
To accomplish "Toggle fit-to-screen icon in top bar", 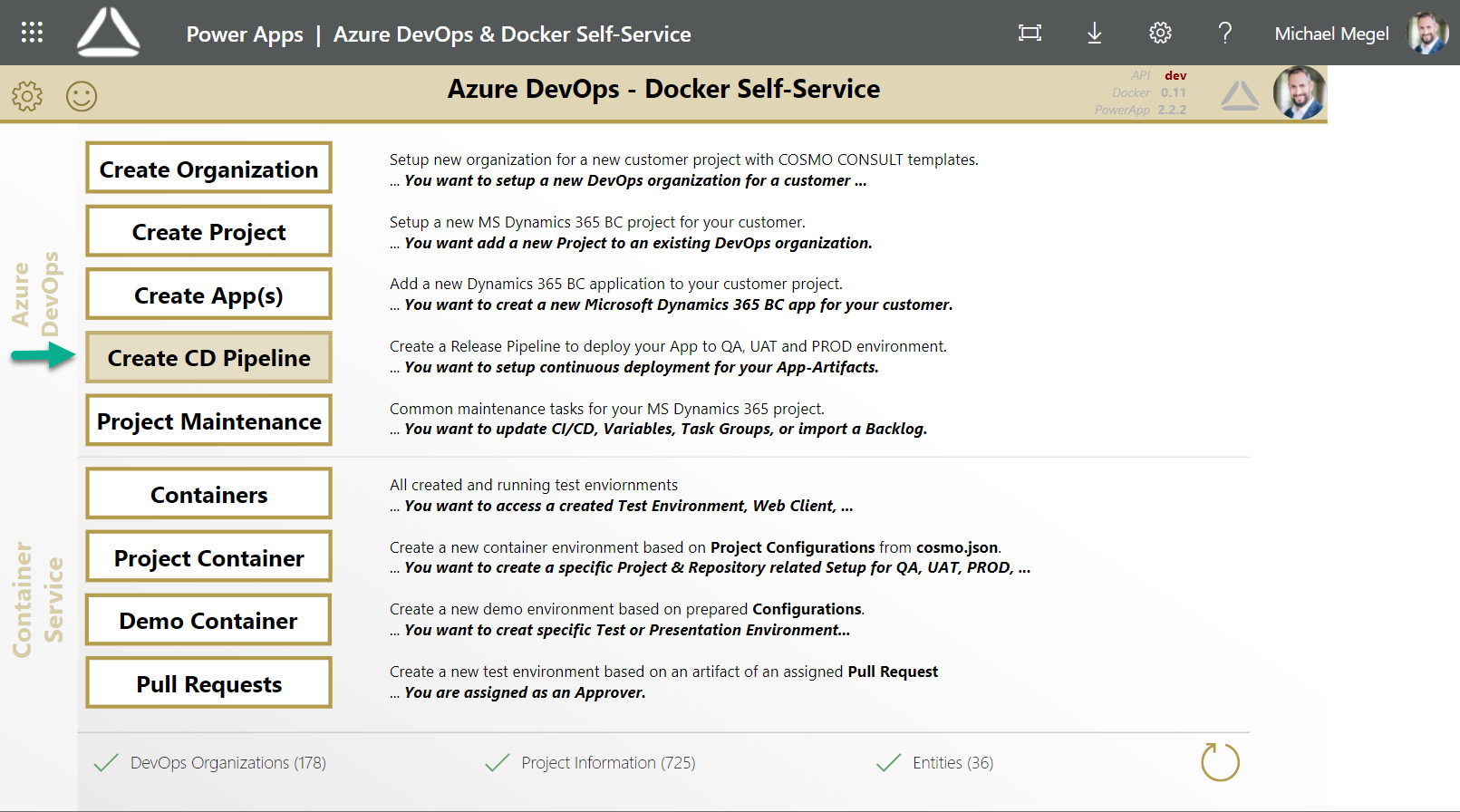I will [x=1030, y=34].
